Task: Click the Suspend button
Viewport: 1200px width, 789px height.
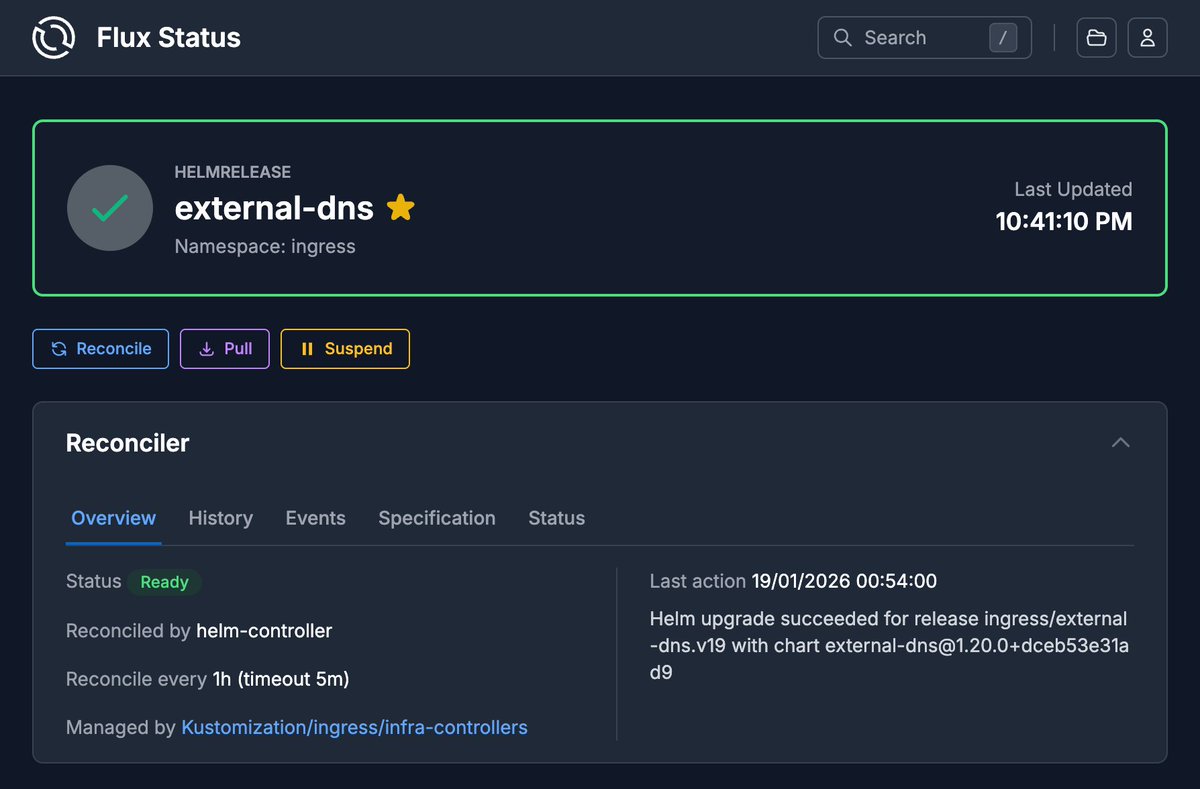Action: click(x=345, y=349)
